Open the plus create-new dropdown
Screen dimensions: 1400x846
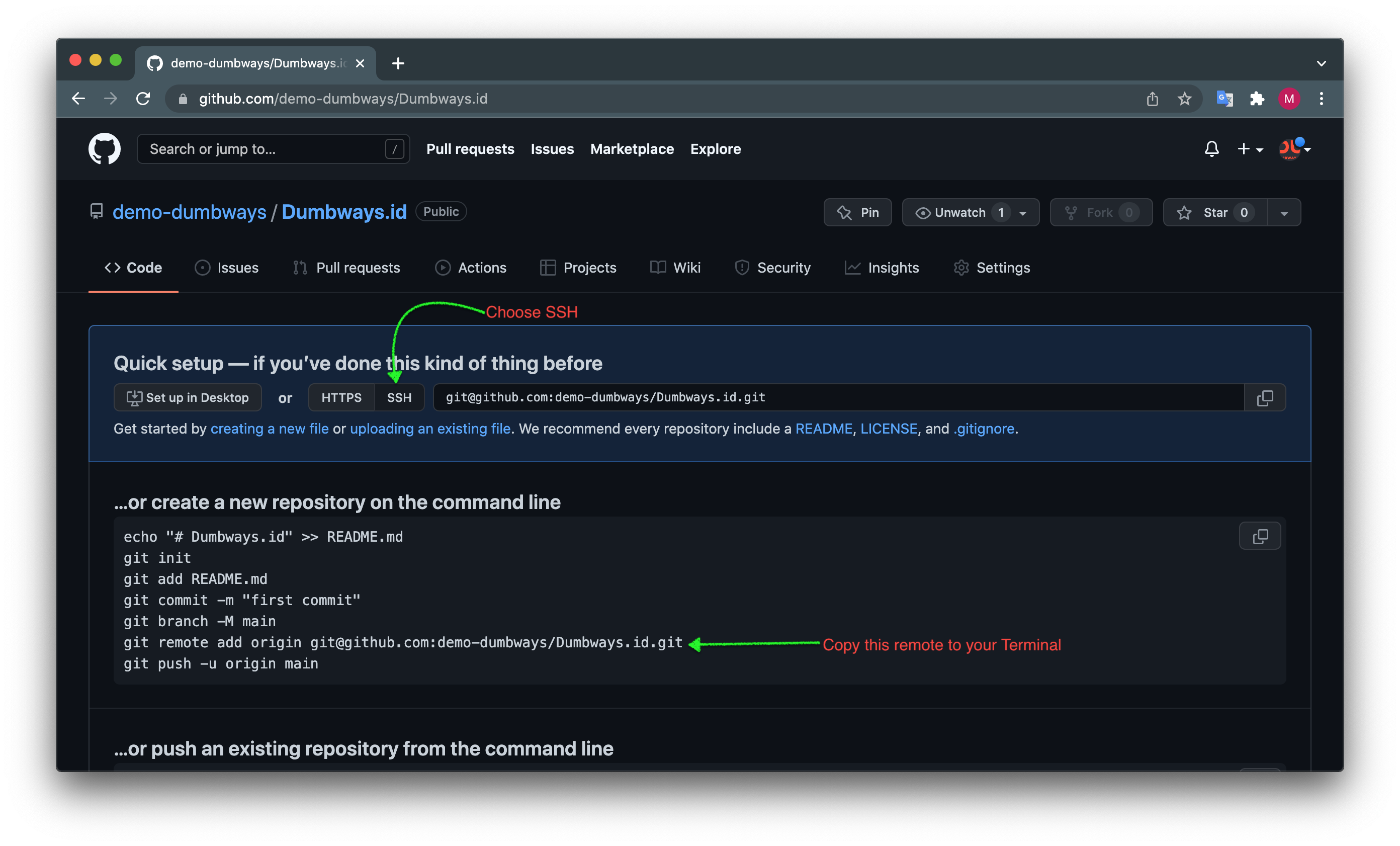1250,149
